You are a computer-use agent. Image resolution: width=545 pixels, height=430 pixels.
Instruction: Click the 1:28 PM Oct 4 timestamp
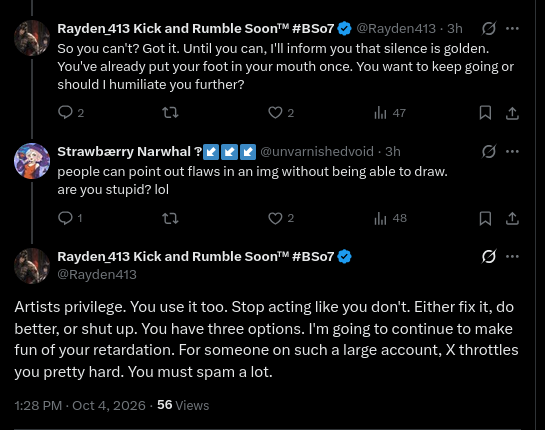coord(80,405)
